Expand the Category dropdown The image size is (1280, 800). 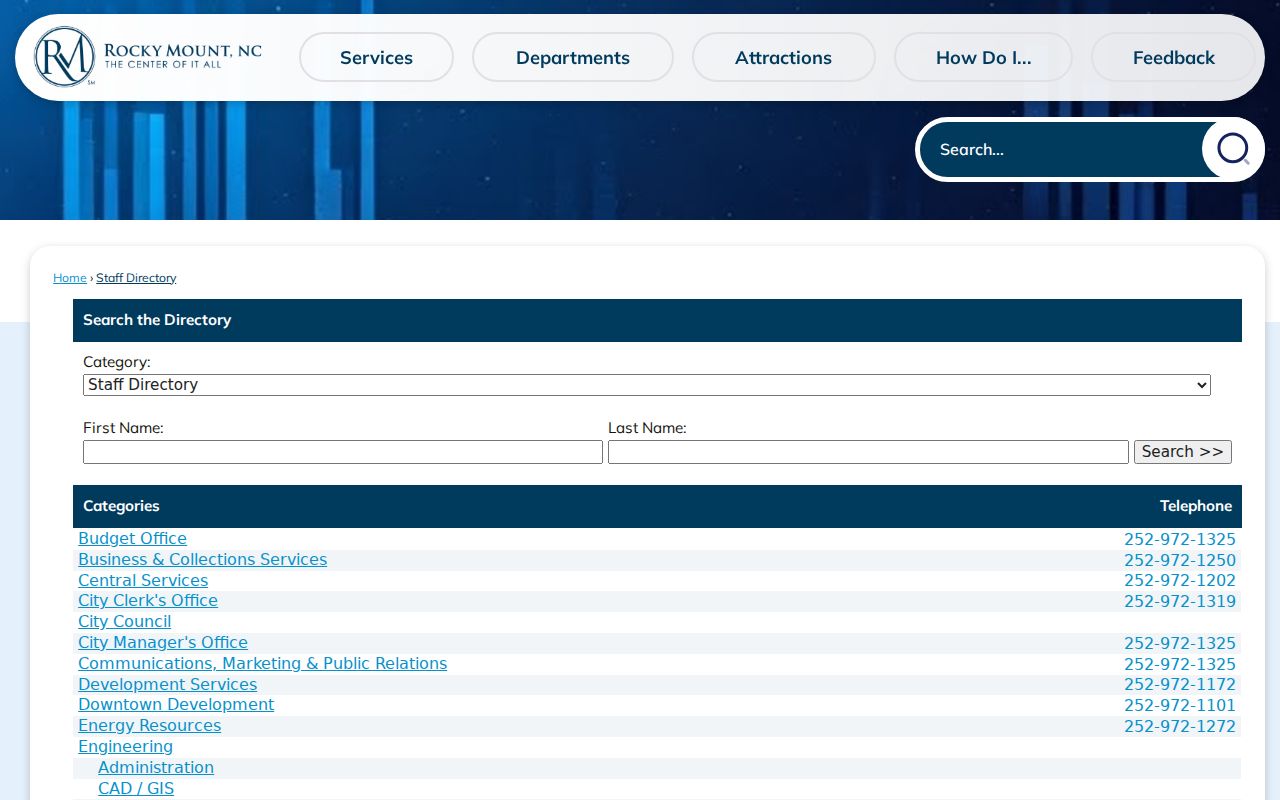coord(647,385)
